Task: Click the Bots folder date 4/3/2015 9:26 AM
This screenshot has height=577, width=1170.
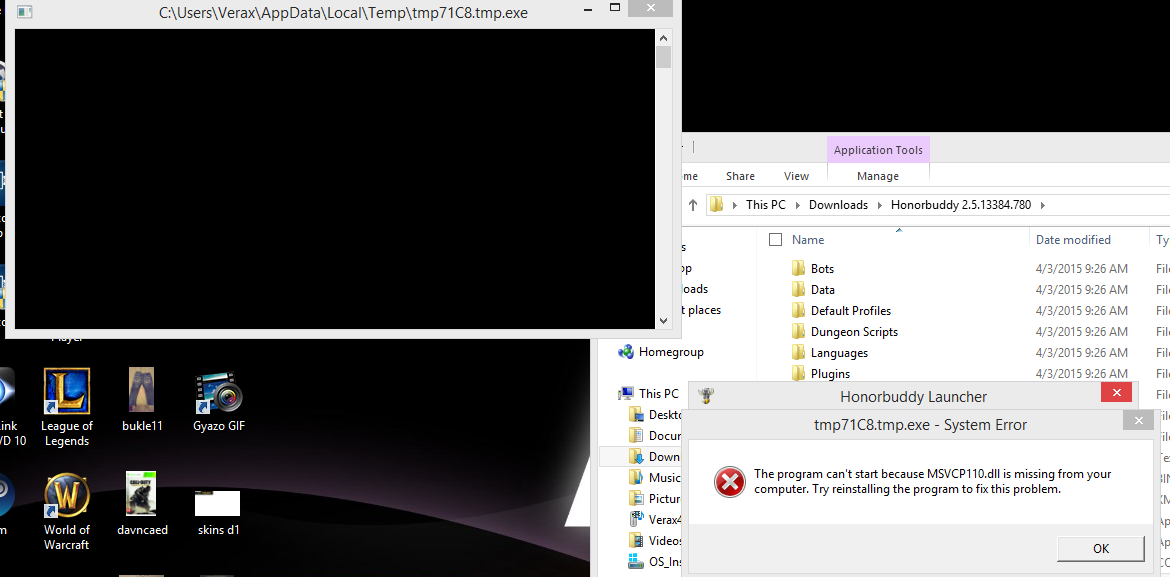Action: tap(1081, 269)
